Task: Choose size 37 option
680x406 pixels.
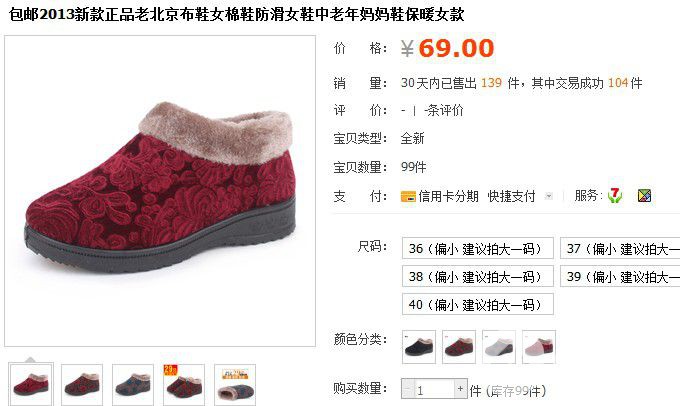Action: [x=620, y=248]
